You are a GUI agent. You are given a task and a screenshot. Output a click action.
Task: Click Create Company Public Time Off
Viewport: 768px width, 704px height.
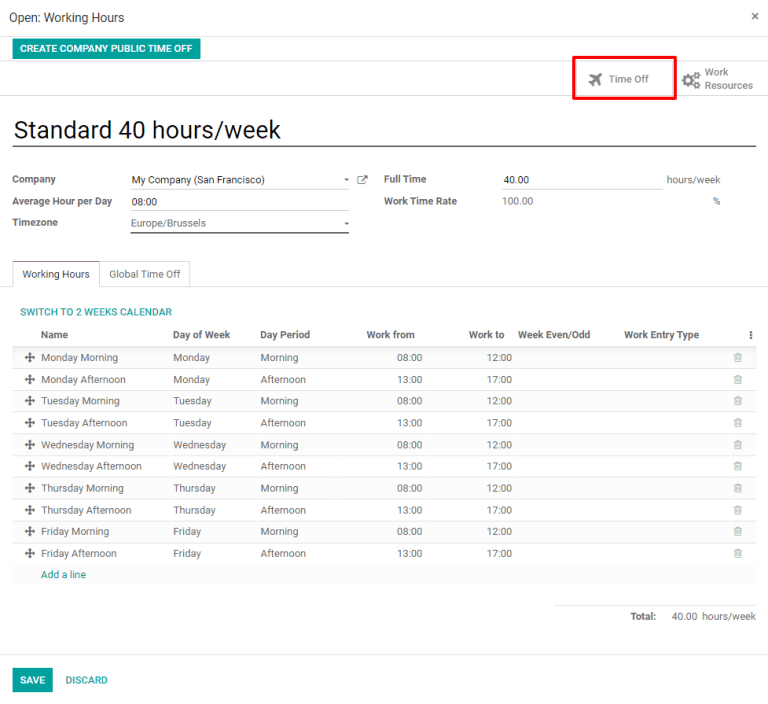pos(106,49)
